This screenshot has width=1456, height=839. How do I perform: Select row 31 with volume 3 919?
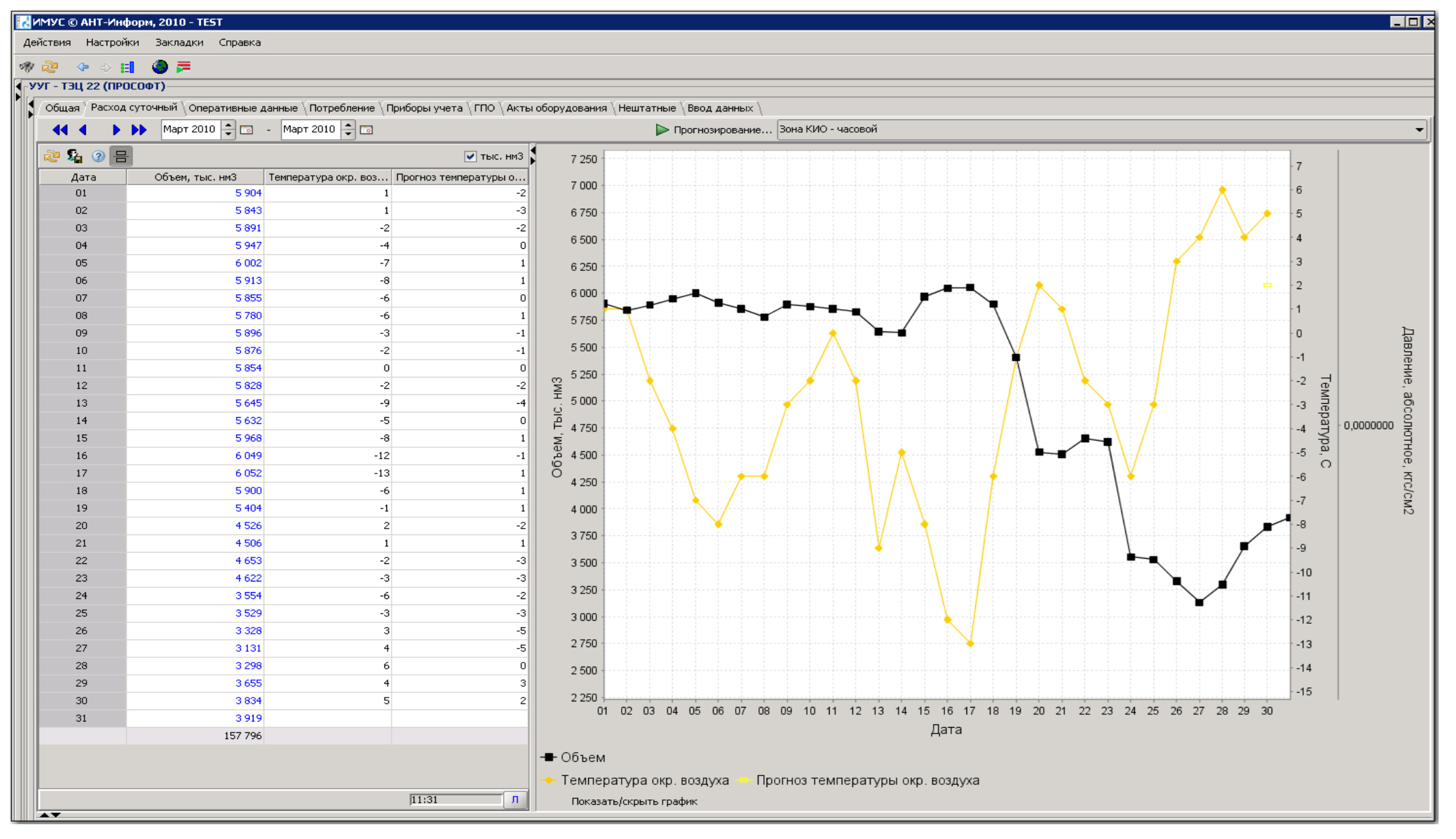pyautogui.click(x=284, y=718)
